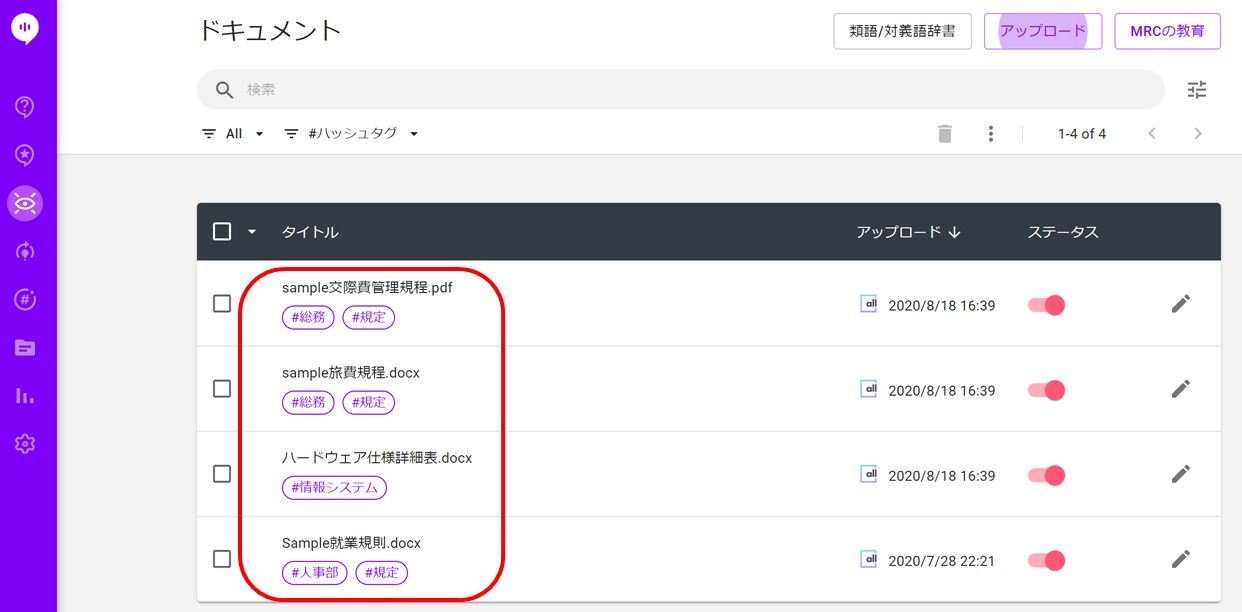
Task: Open the #ハッシュタグ filter dropdown
Action: [351, 134]
